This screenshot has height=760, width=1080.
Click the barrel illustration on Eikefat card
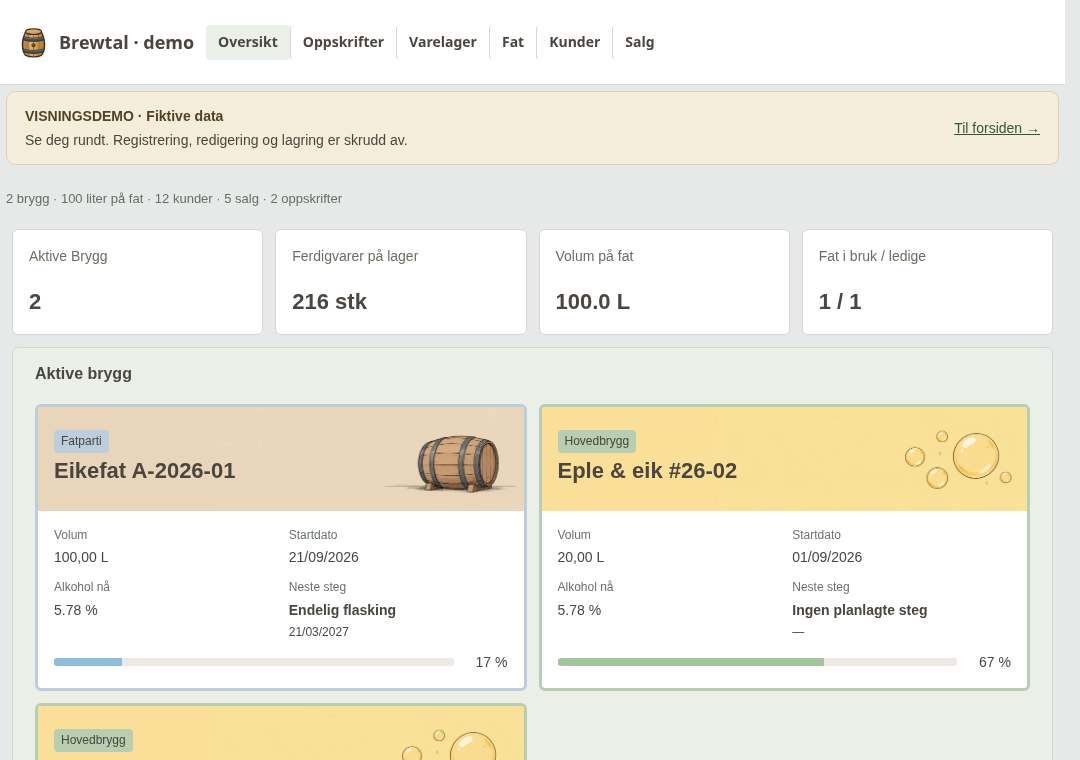(x=458, y=463)
